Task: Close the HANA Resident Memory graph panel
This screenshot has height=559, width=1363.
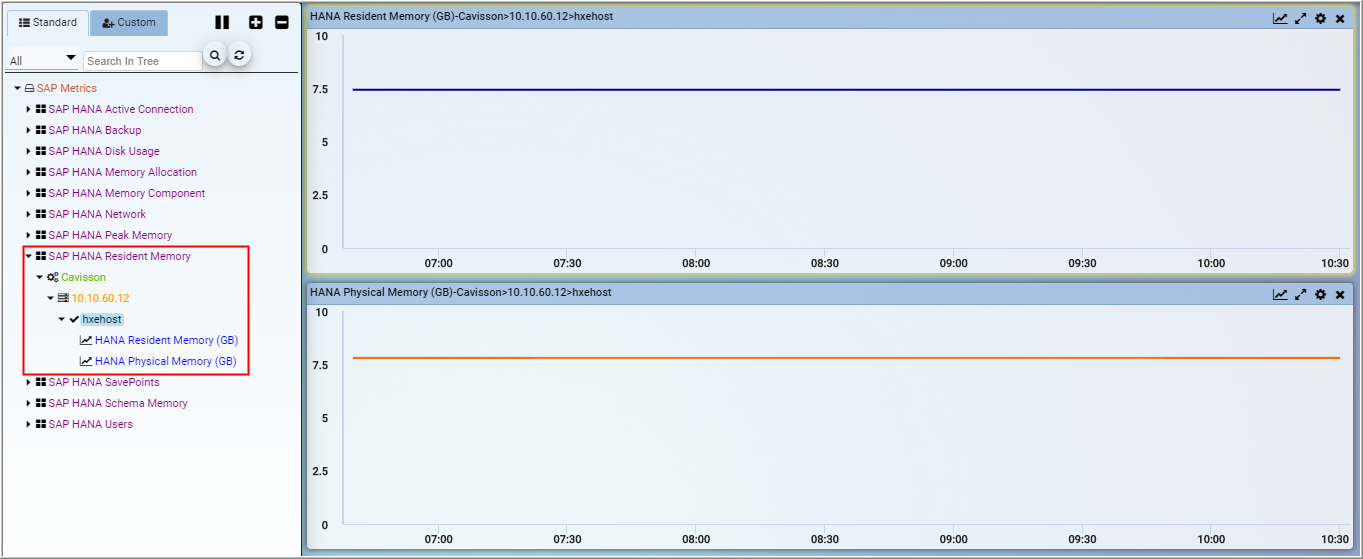Action: (x=1340, y=18)
